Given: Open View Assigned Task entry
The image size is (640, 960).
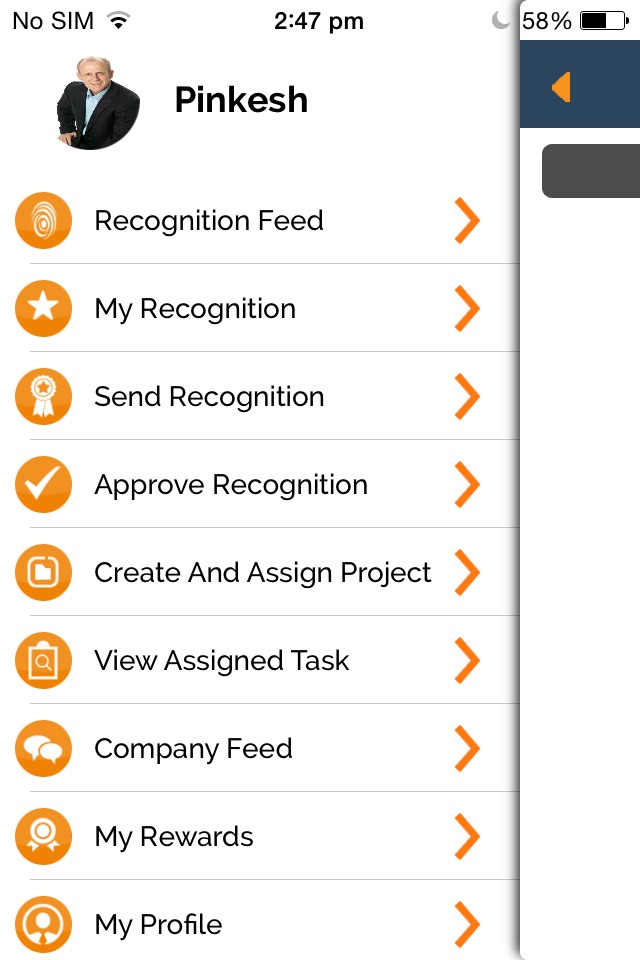Looking at the screenshot, I should pyautogui.click(x=260, y=661).
